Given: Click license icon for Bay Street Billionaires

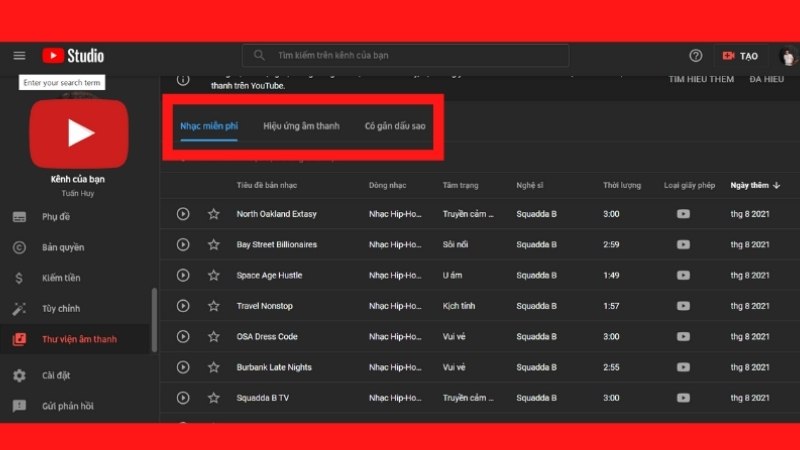Looking at the screenshot, I should [x=683, y=244].
